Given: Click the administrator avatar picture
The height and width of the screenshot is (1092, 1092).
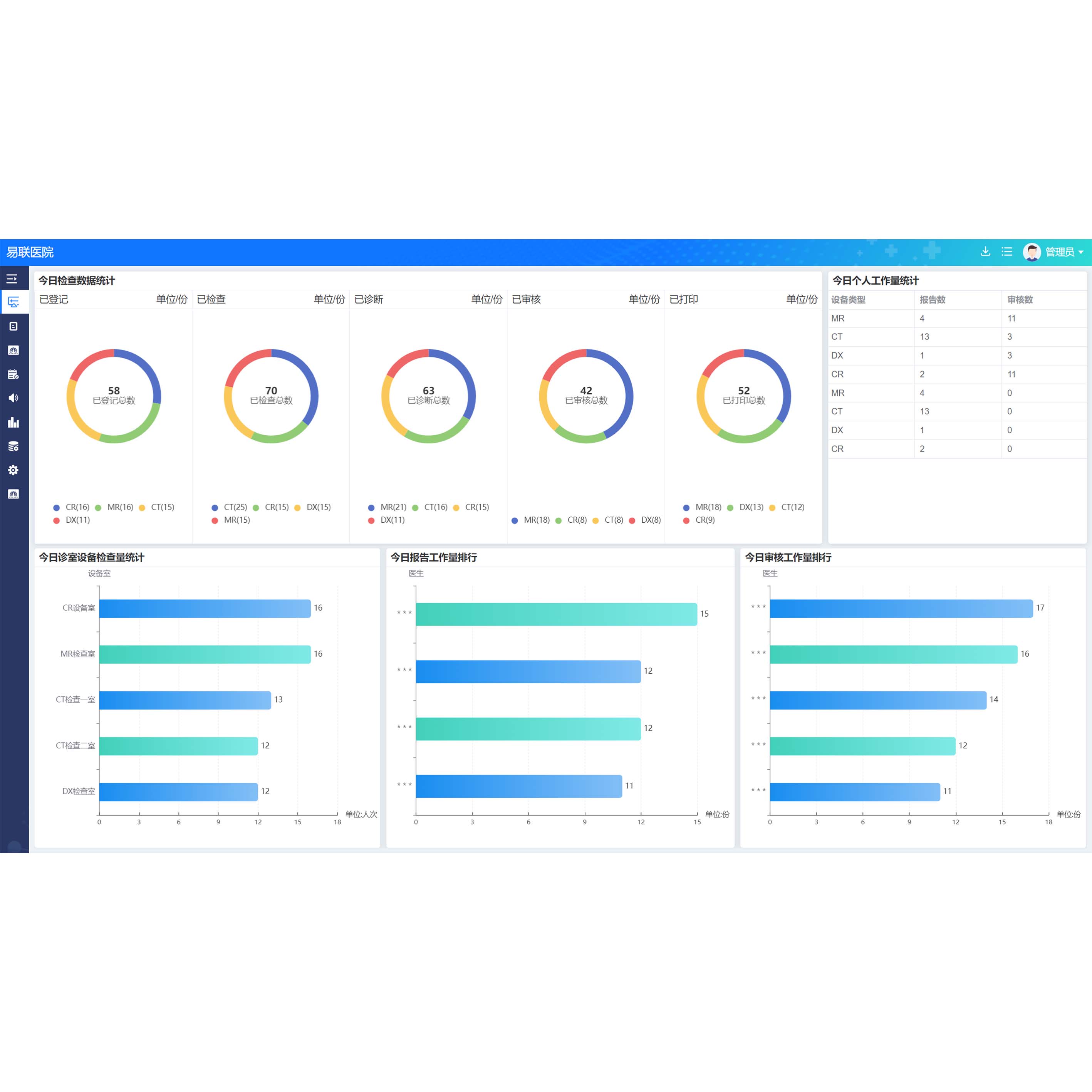Looking at the screenshot, I should pos(1032,252).
